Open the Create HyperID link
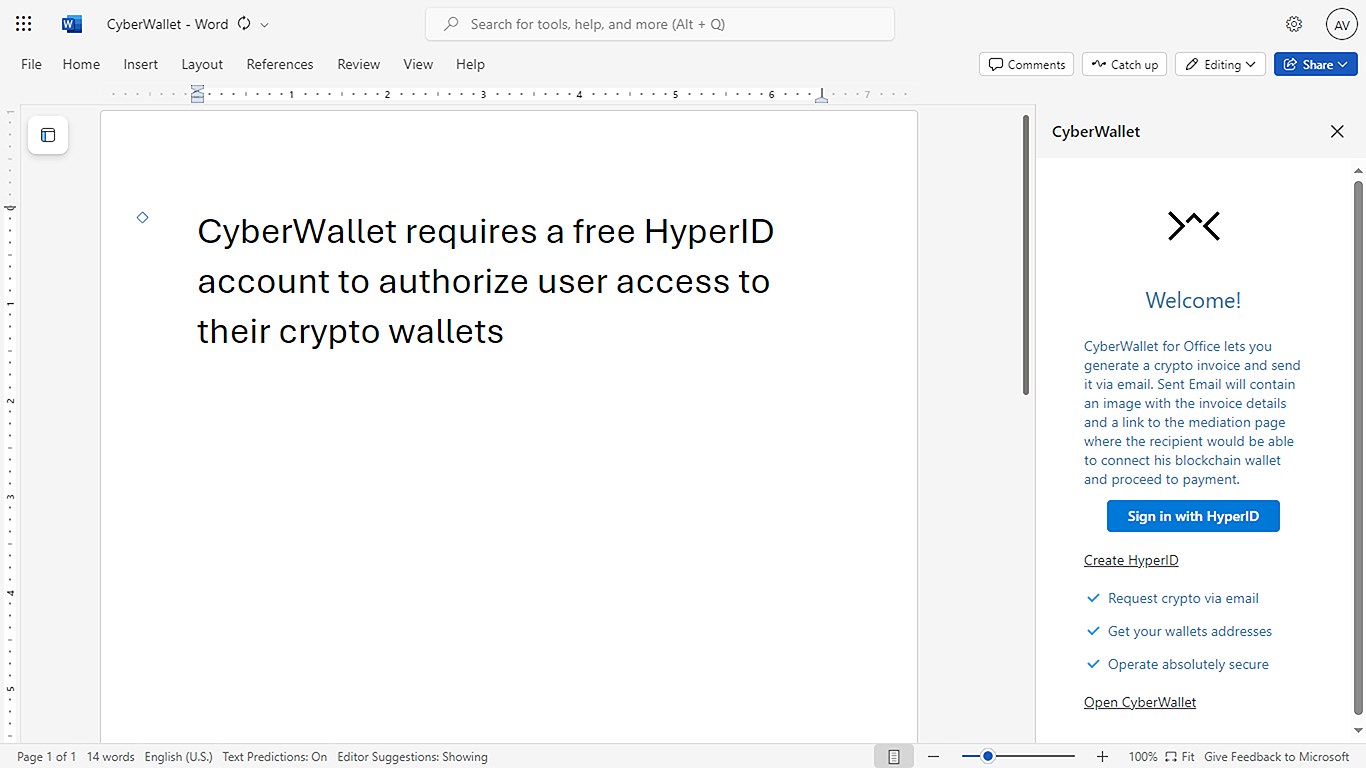 [1131, 560]
